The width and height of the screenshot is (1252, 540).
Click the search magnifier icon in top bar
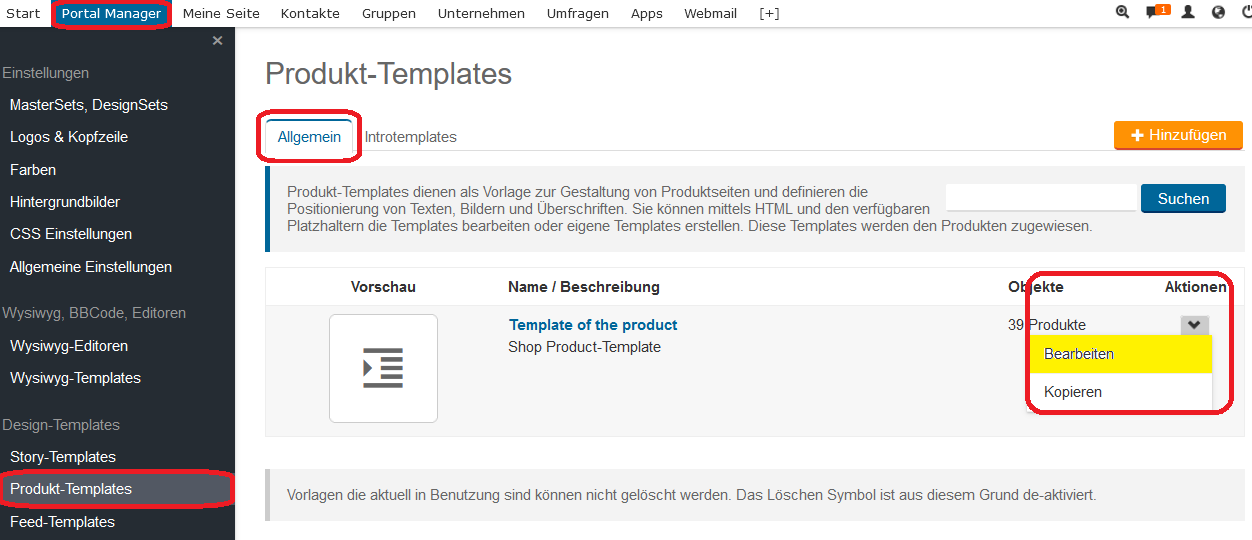1122,13
